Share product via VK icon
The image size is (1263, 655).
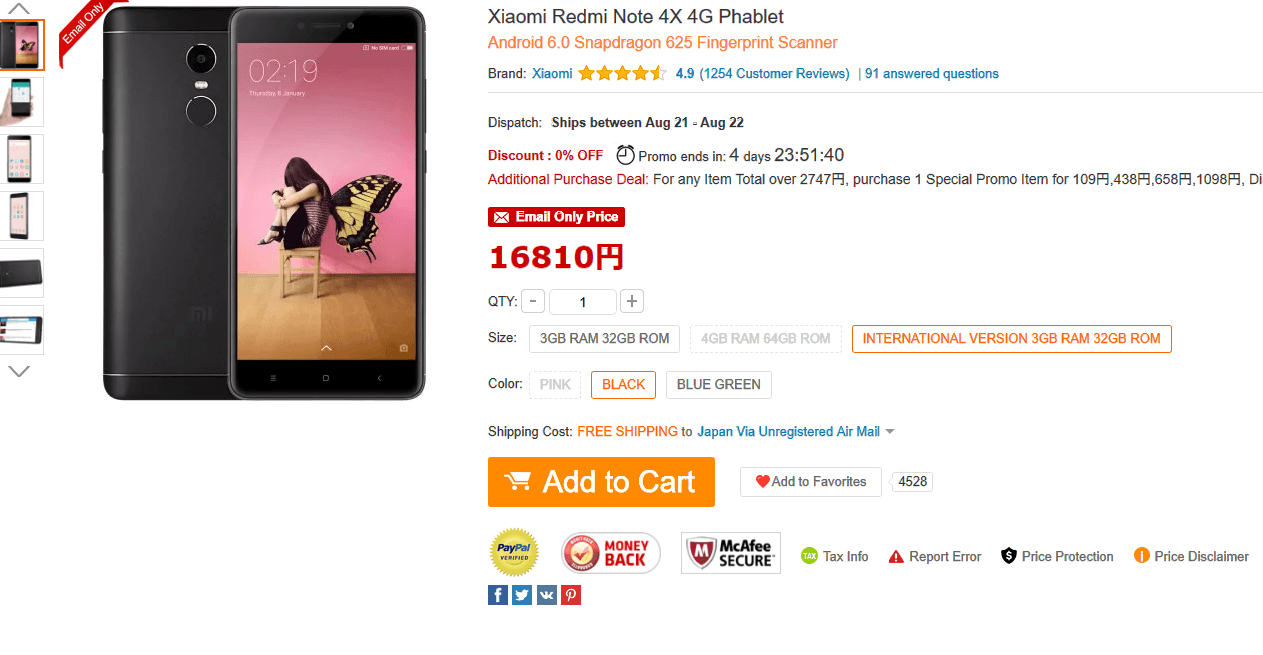click(546, 595)
